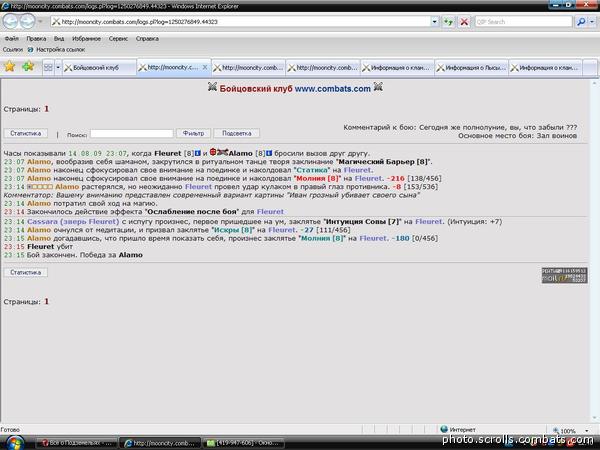Screen dimensions: 600x450
Task: Click Fleuret's info icon in challenge line
Action: click(x=198, y=153)
